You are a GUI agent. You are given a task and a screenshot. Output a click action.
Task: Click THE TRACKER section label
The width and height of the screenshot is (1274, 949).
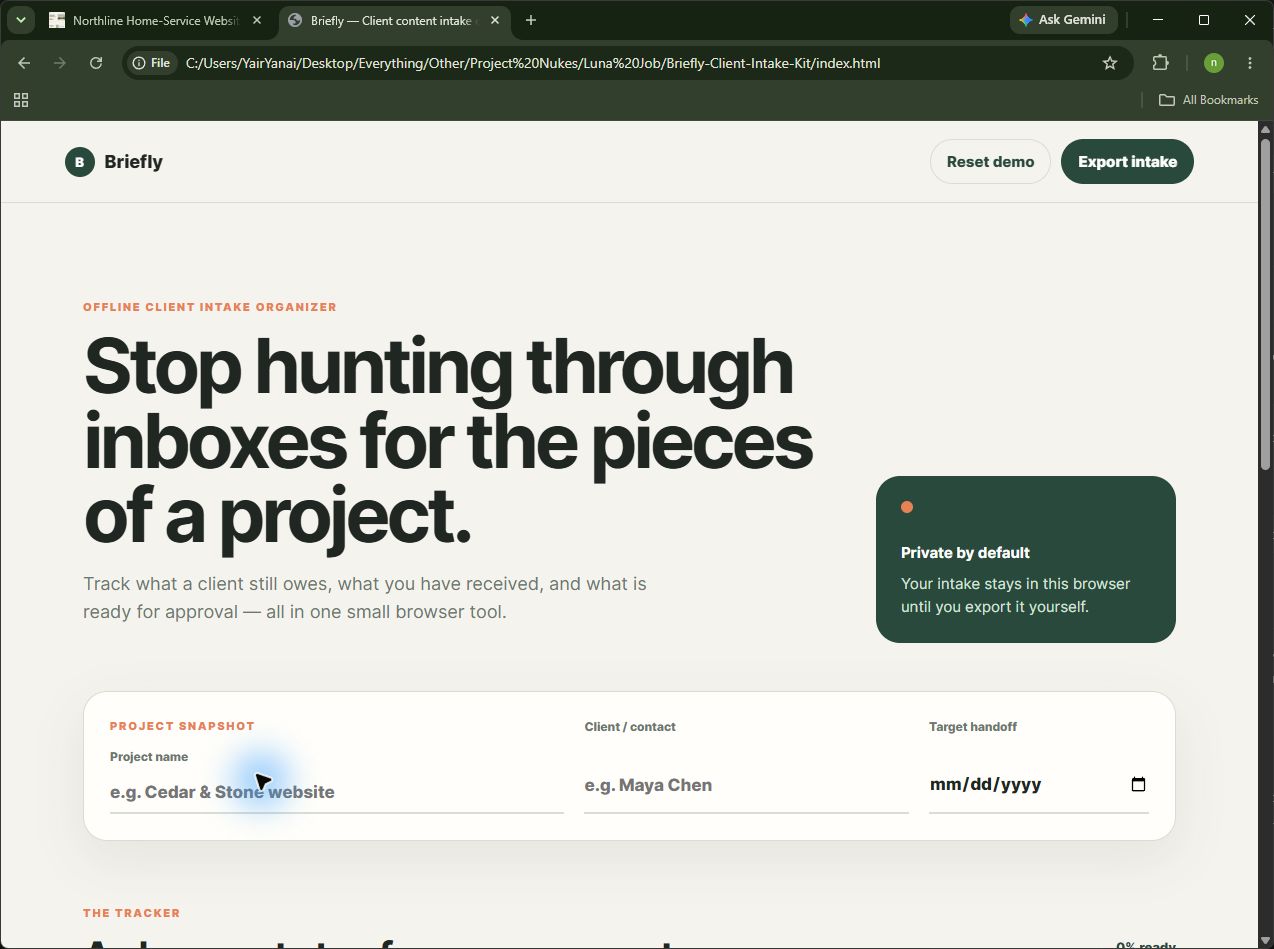point(132,913)
